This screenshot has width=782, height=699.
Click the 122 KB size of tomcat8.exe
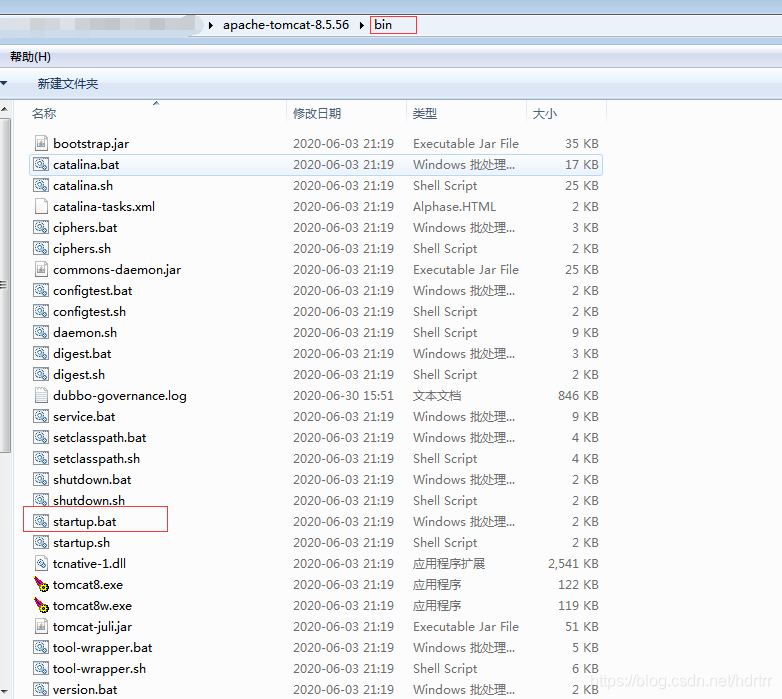click(578, 585)
